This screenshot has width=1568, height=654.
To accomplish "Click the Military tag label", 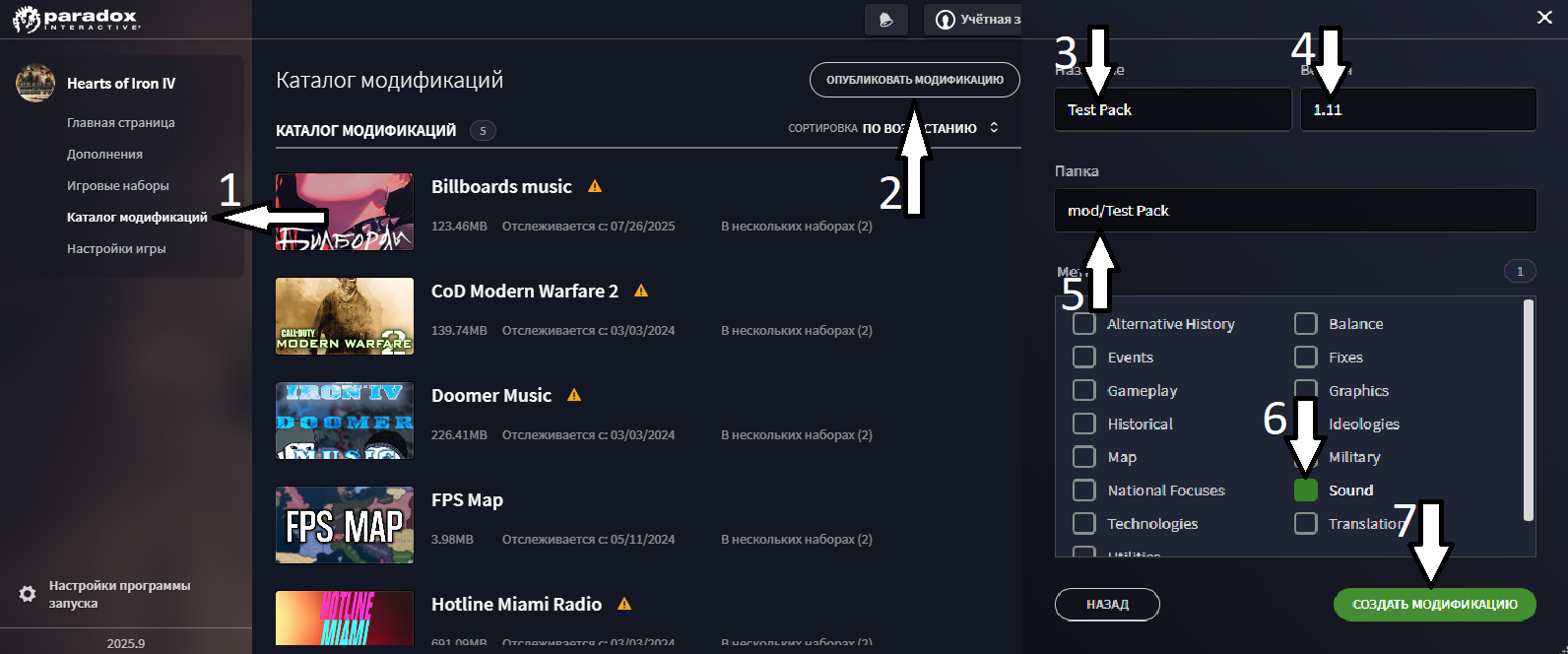I will click(1354, 457).
